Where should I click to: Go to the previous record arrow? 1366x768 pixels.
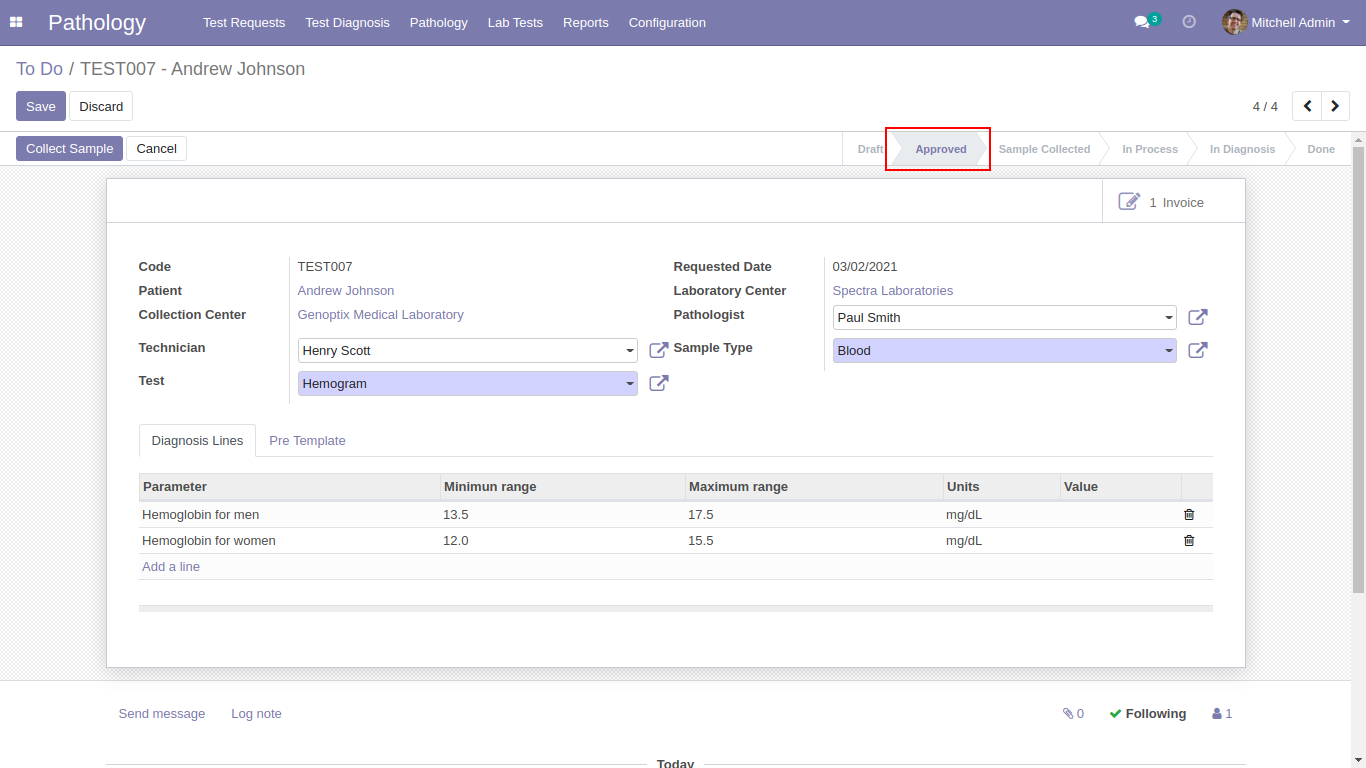(x=1307, y=106)
